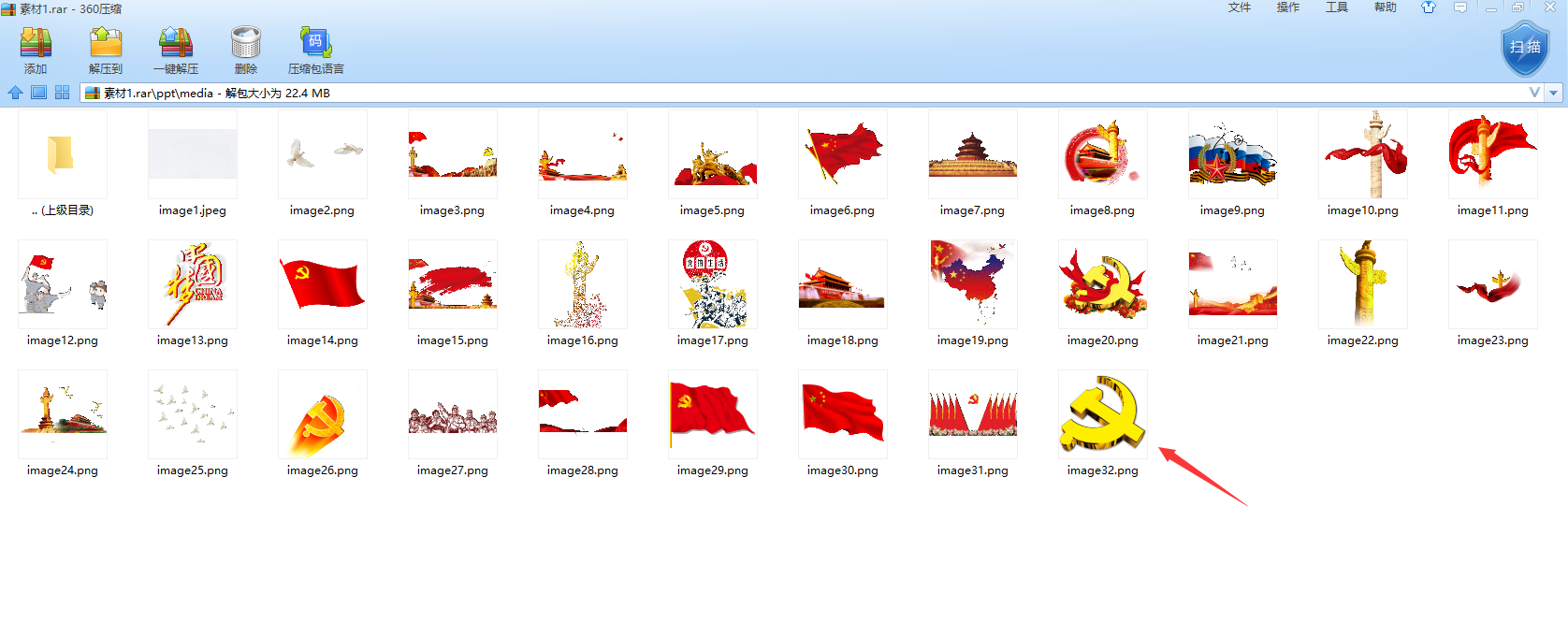Screen dimensions: 1568x622
Task: Select image21.png Great Wall thumbnail
Action: point(1233,284)
